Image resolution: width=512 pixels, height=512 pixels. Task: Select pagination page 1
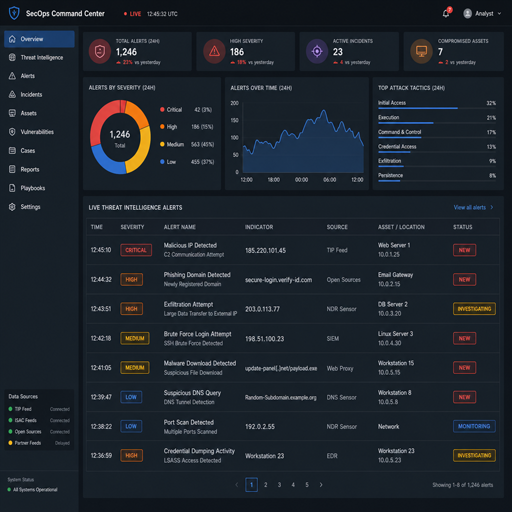251,485
